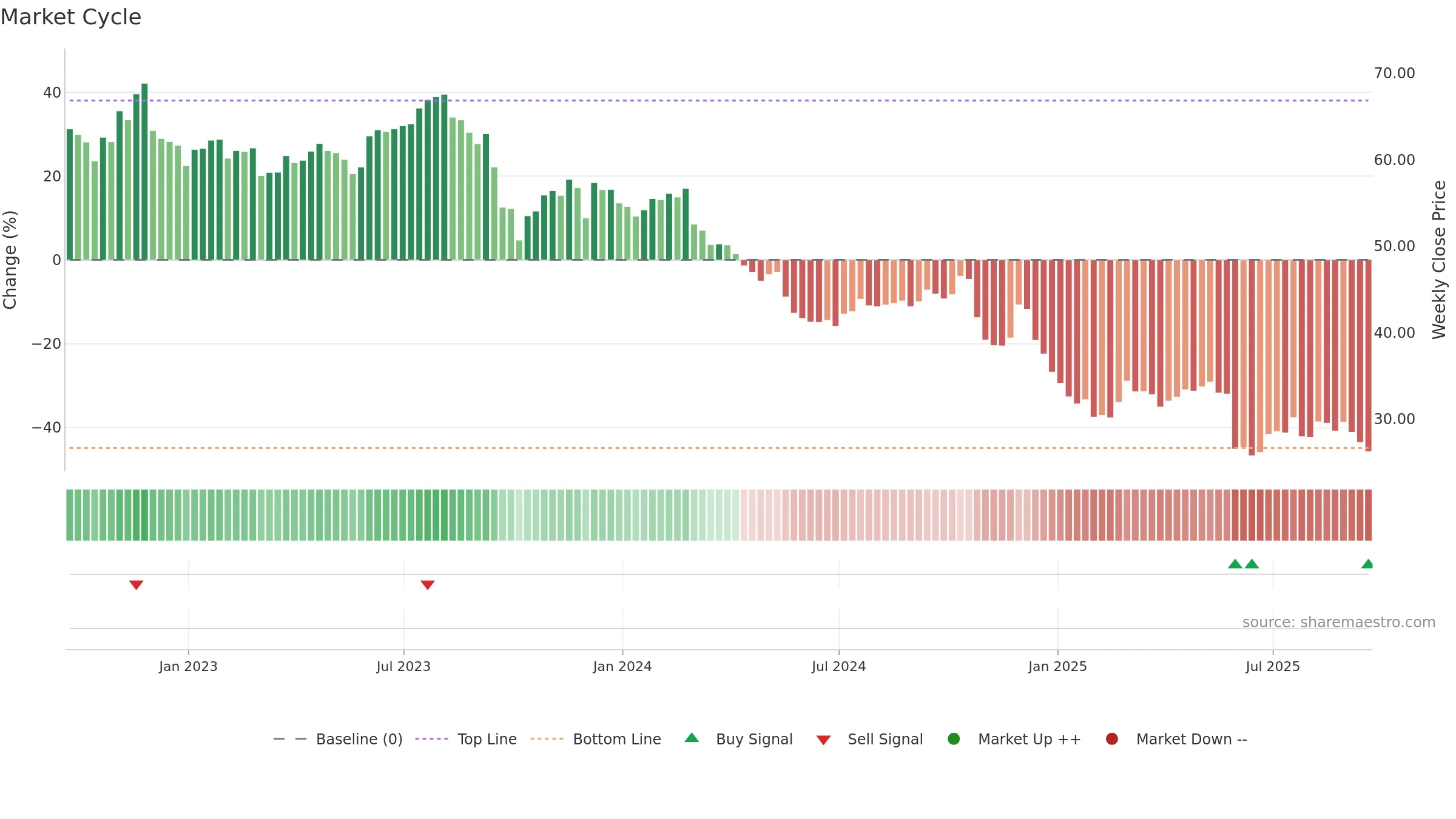This screenshot has height=819, width=1456.
Task: Click the Market Cycle chart title
Action: click(71, 17)
